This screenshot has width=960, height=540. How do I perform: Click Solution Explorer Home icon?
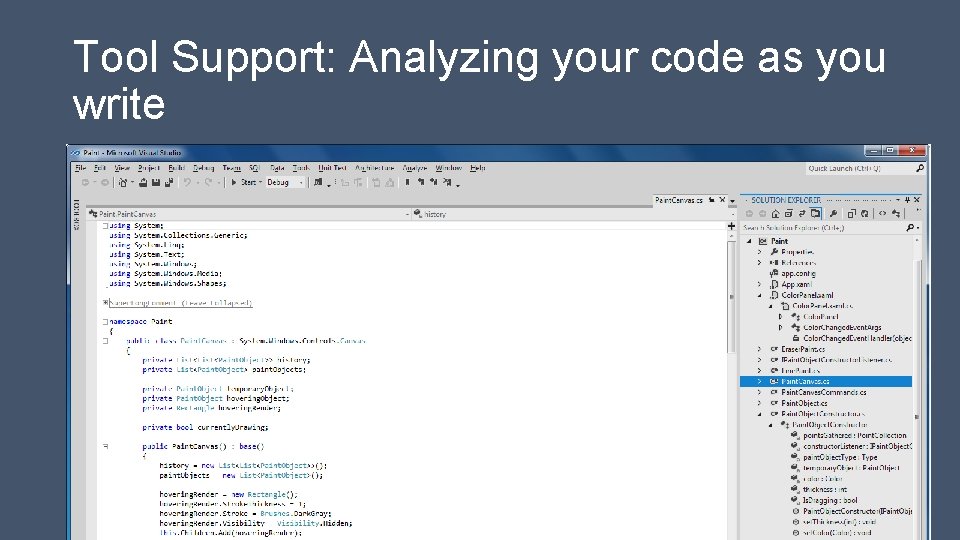coord(776,214)
